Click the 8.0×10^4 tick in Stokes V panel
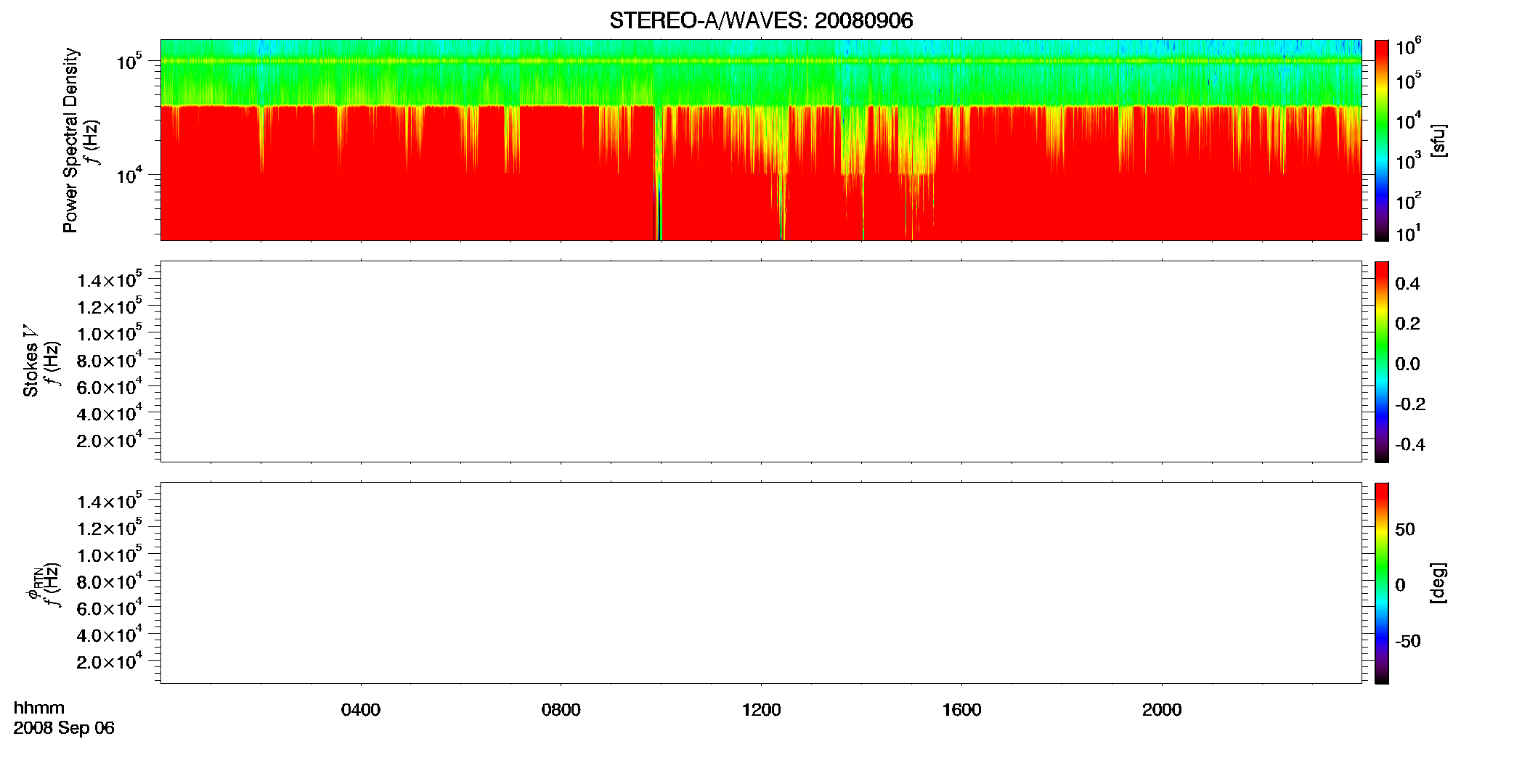Image resolution: width=1522 pixels, height=784 pixels. click(110, 359)
